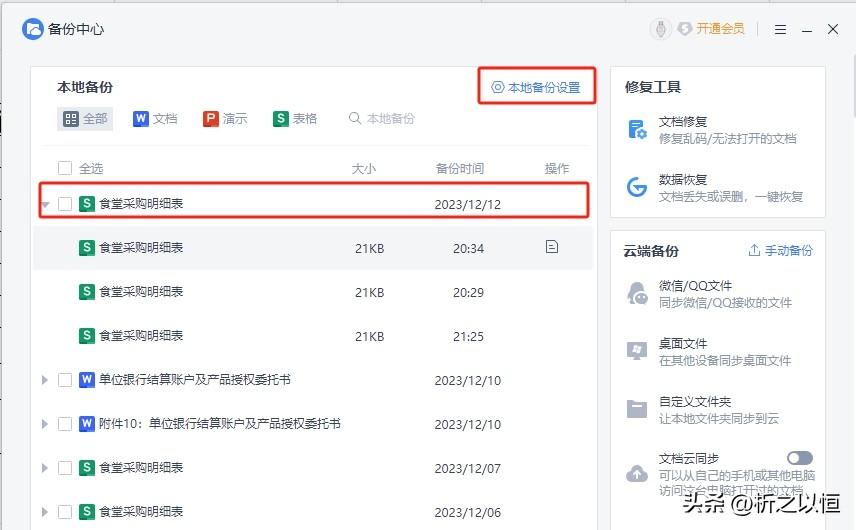The image size is (856, 530).
Task: Click Word icon of 单位银行结算账户及产品授权委托书
Action: point(87,380)
